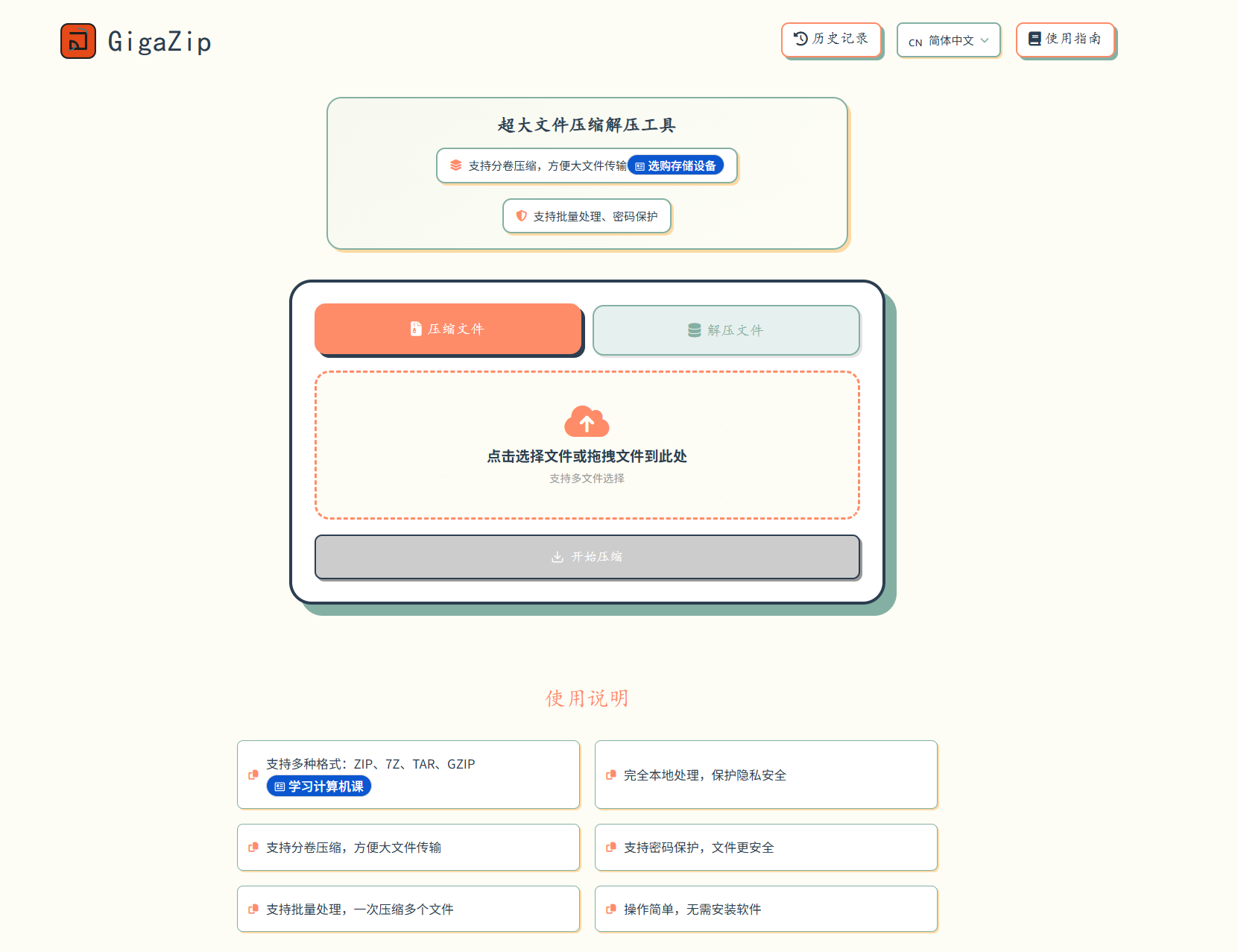
Task: Follow the 学习计算机课 link
Action: coord(319,786)
